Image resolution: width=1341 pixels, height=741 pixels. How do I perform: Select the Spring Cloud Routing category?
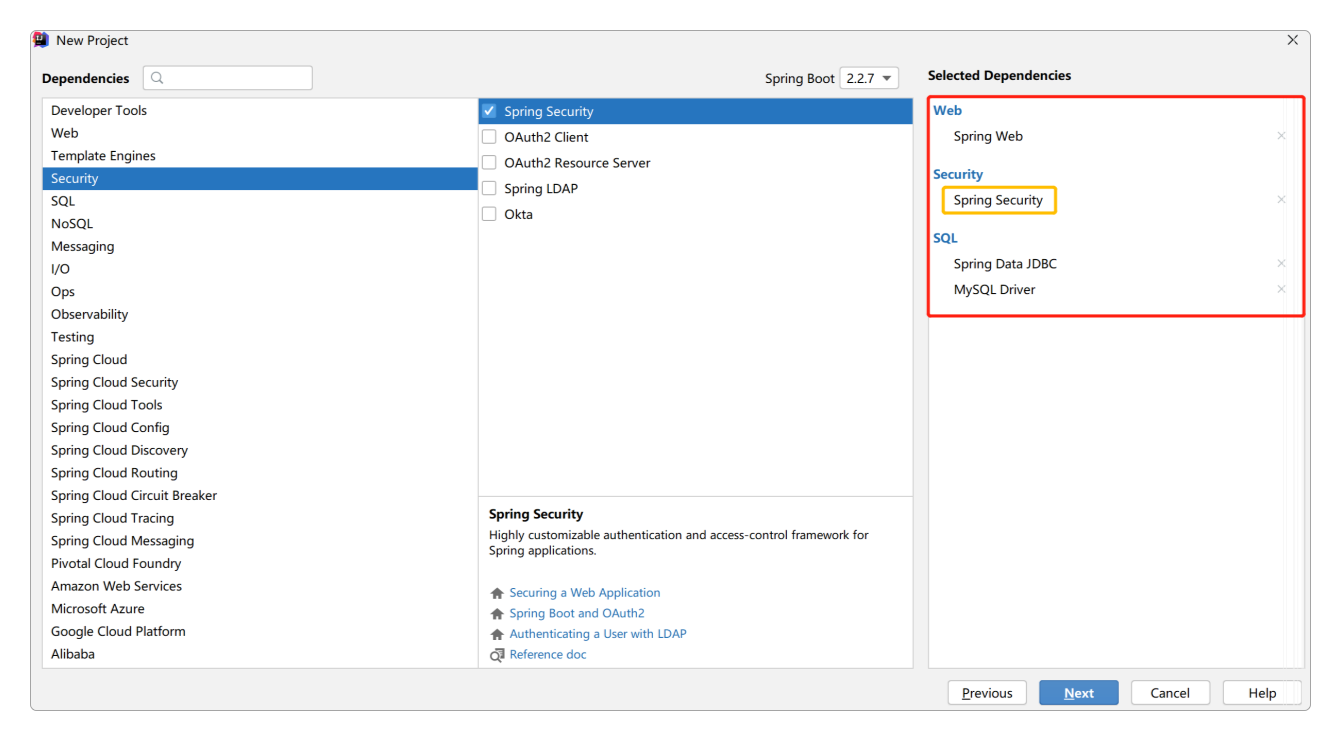point(260,473)
